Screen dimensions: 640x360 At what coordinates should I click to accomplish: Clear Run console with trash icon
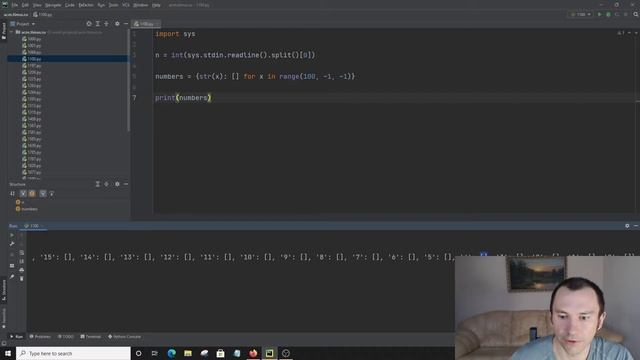point(22,278)
